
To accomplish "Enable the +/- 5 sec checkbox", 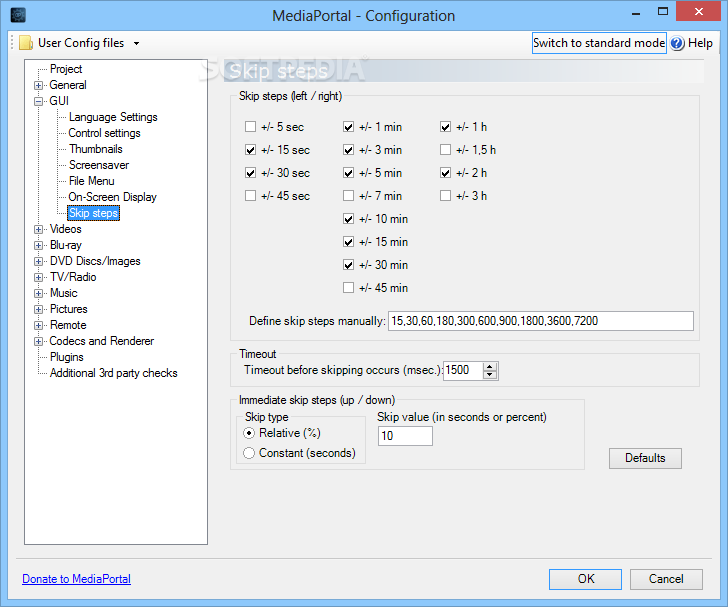I will coord(250,126).
